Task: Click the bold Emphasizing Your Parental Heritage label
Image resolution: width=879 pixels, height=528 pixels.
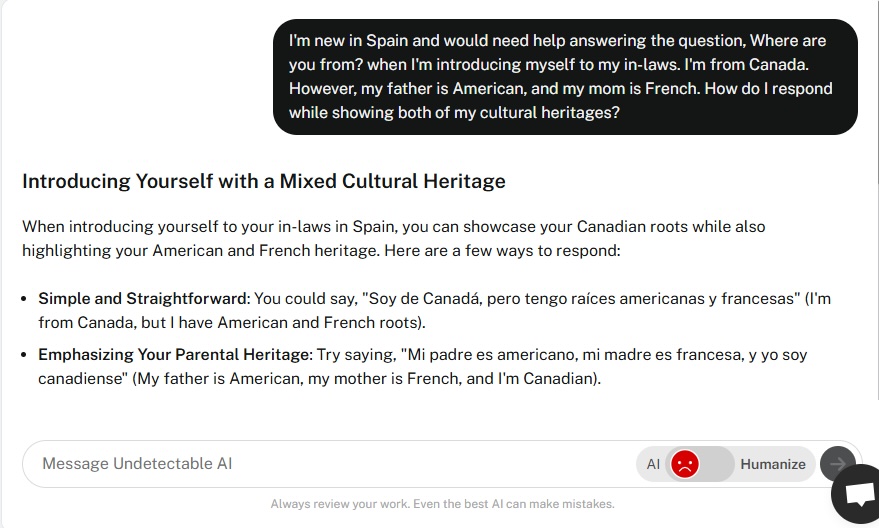Action: [175, 355]
